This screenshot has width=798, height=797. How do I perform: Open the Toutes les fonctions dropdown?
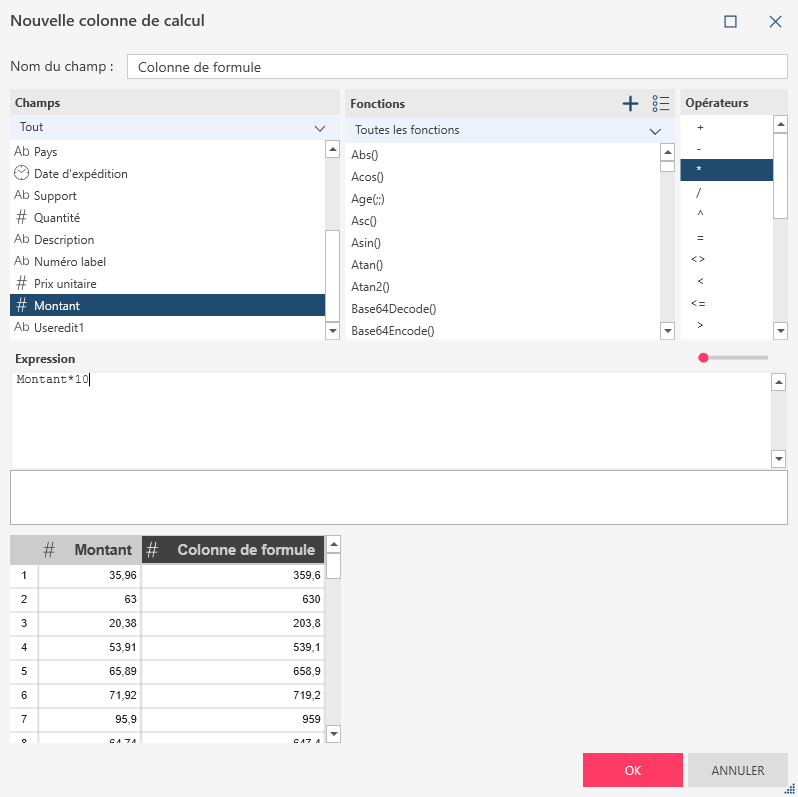tap(655, 131)
